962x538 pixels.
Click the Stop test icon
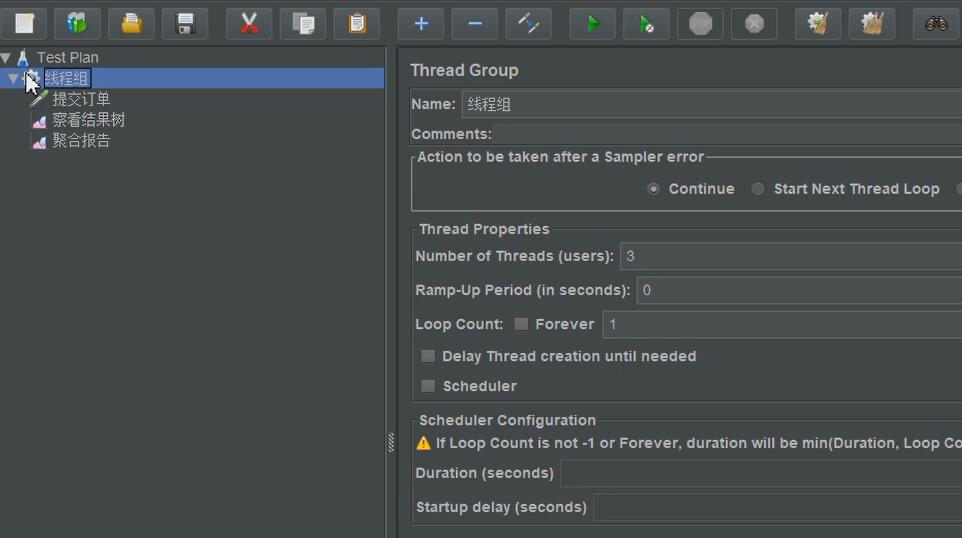(700, 23)
